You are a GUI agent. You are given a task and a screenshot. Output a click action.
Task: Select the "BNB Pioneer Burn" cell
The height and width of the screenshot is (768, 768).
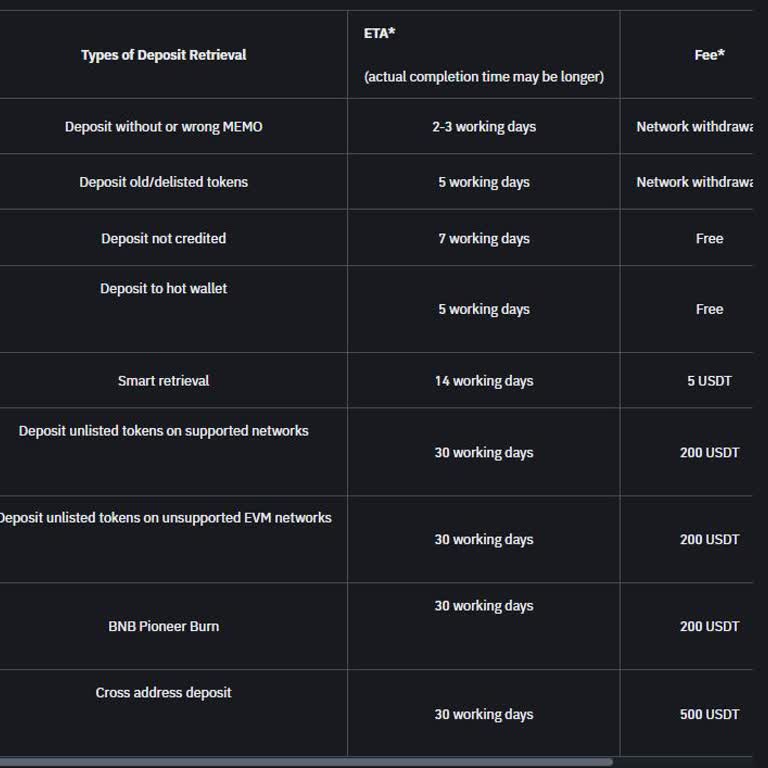point(163,627)
